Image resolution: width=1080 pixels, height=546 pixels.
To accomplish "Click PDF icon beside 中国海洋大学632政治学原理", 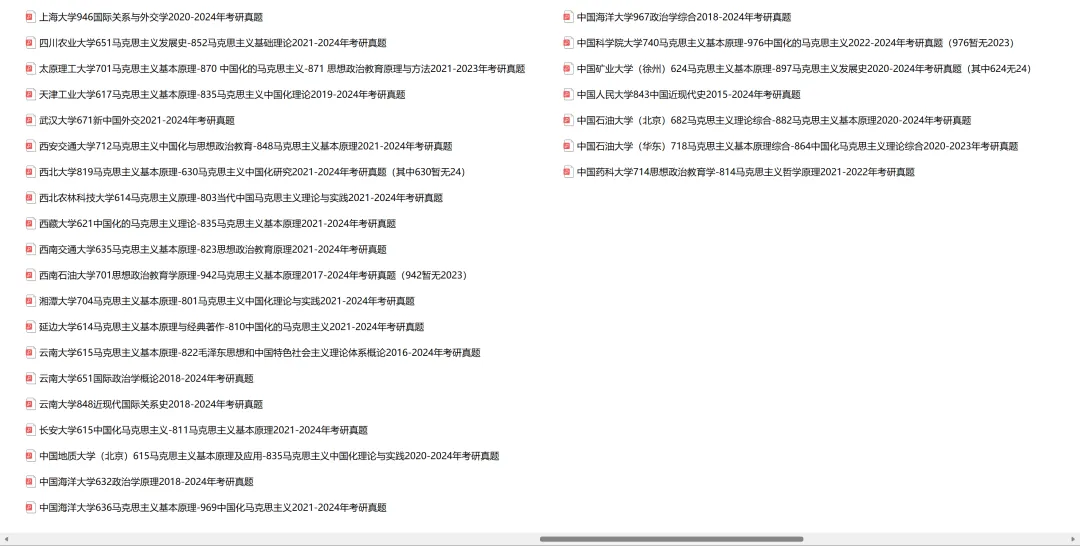I will (x=30, y=481).
